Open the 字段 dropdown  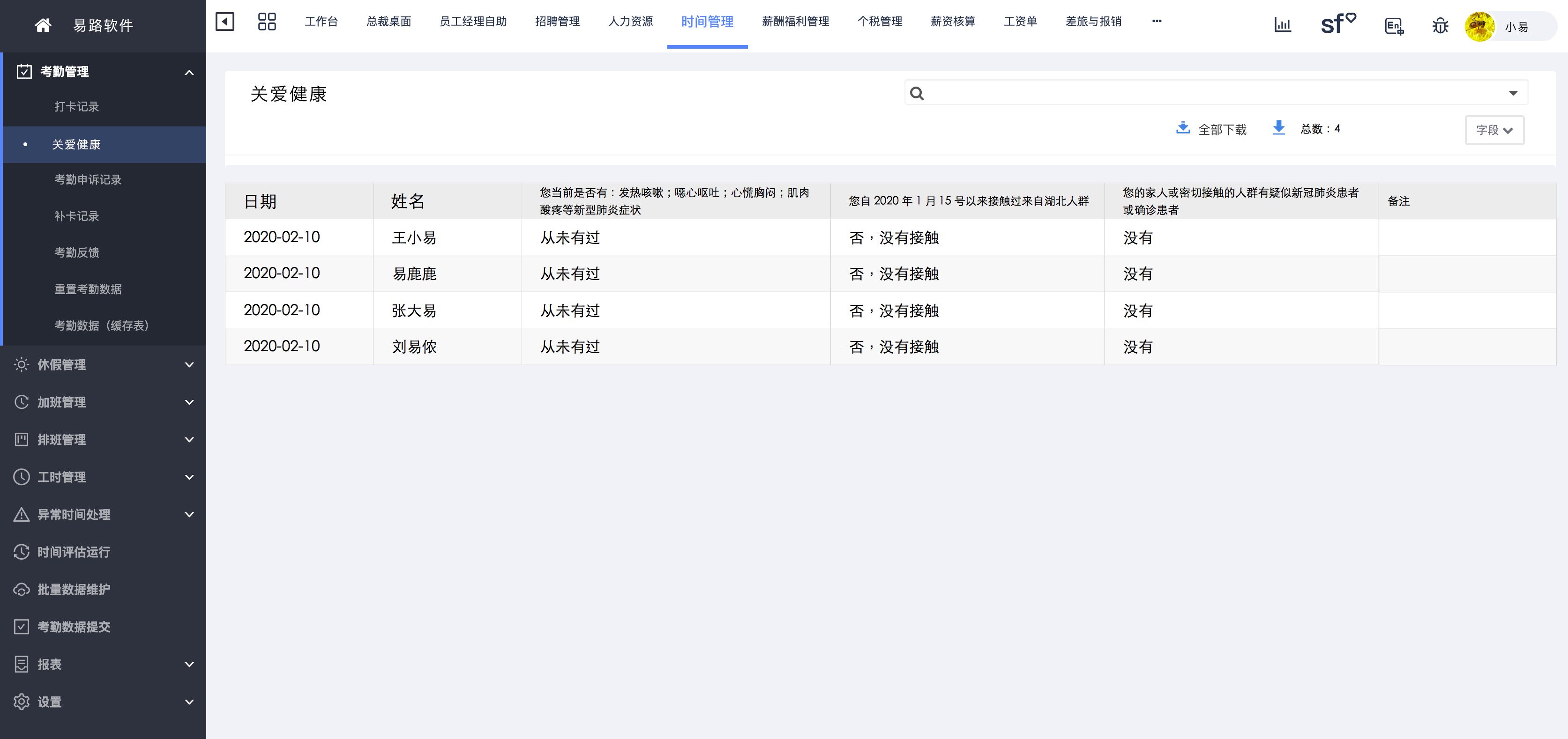1494,130
